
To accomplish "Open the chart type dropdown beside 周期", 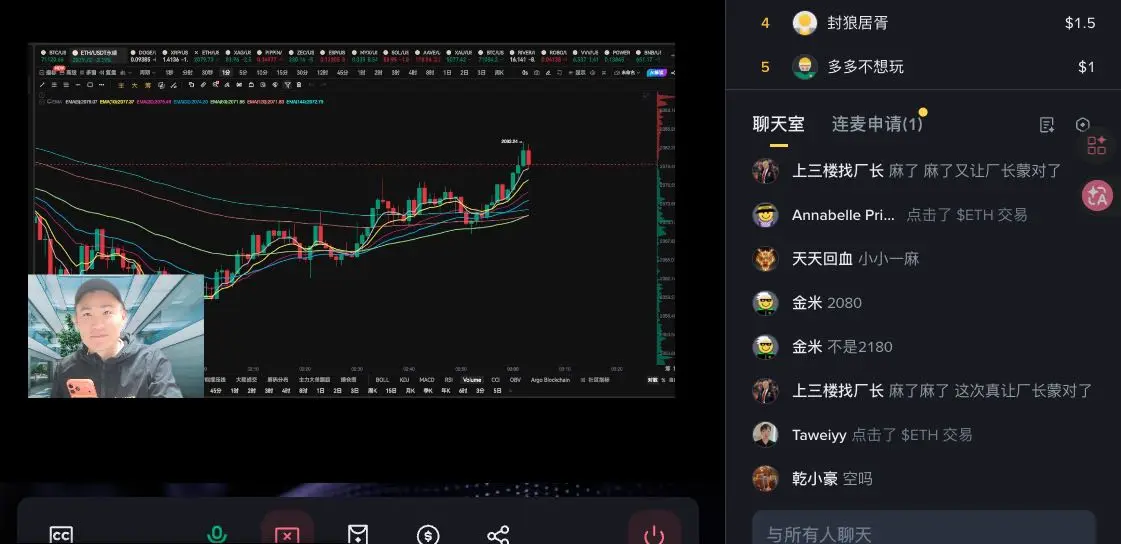I will tap(125, 73).
